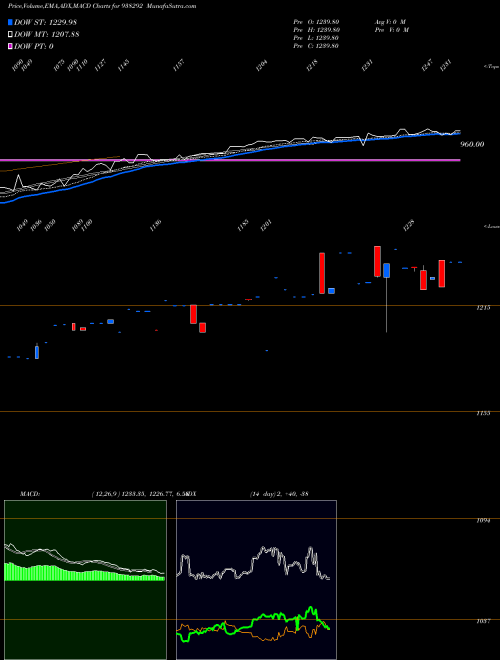Screen dimensions: 500x660
Task: Click the 960.00 price label
Action: [x=472, y=144]
